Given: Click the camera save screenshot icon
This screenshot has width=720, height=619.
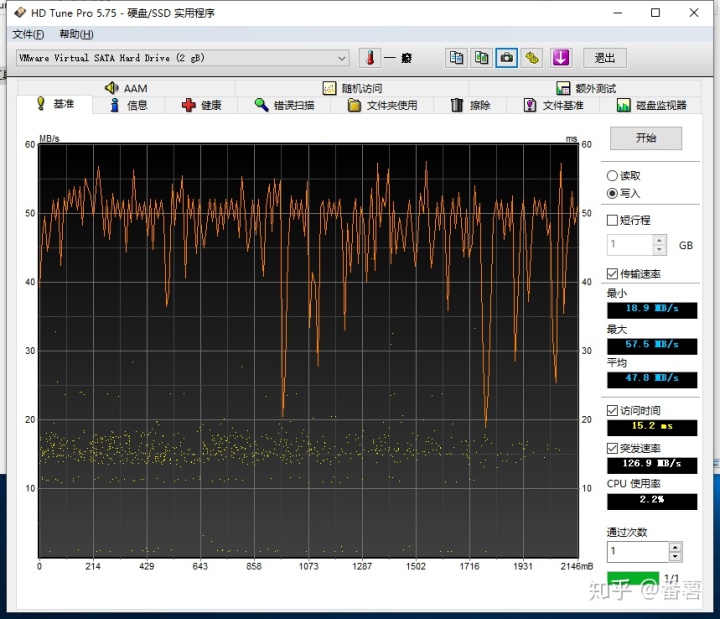Looking at the screenshot, I should [506, 58].
